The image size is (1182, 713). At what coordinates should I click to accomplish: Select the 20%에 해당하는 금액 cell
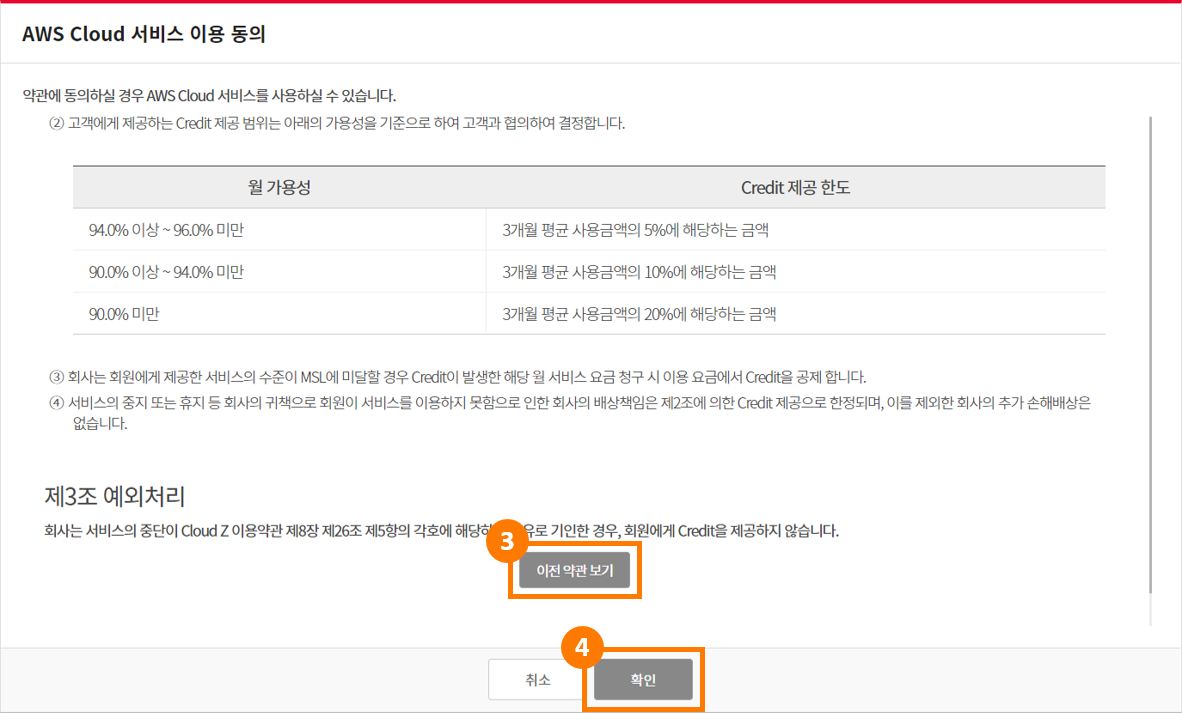(795, 314)
